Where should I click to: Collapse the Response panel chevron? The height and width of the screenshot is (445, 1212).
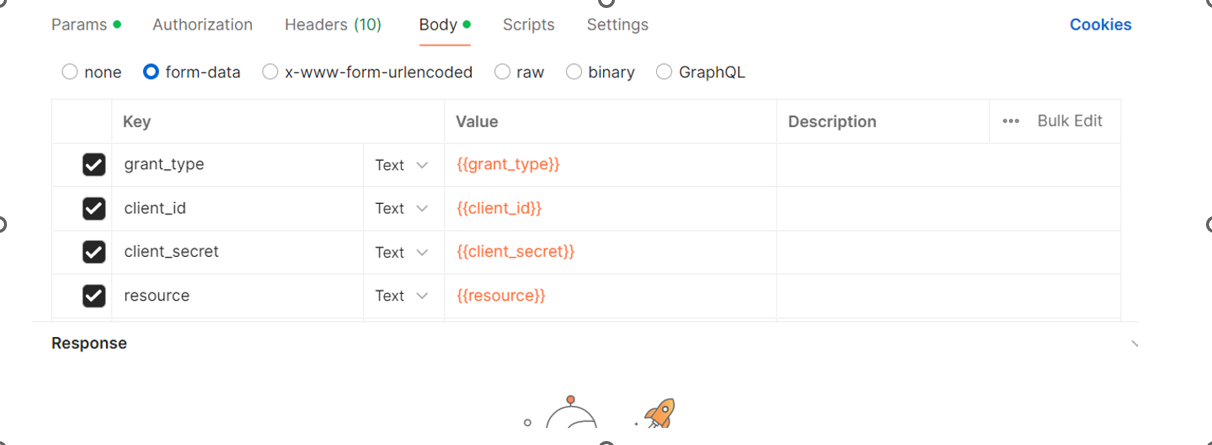1134,344
